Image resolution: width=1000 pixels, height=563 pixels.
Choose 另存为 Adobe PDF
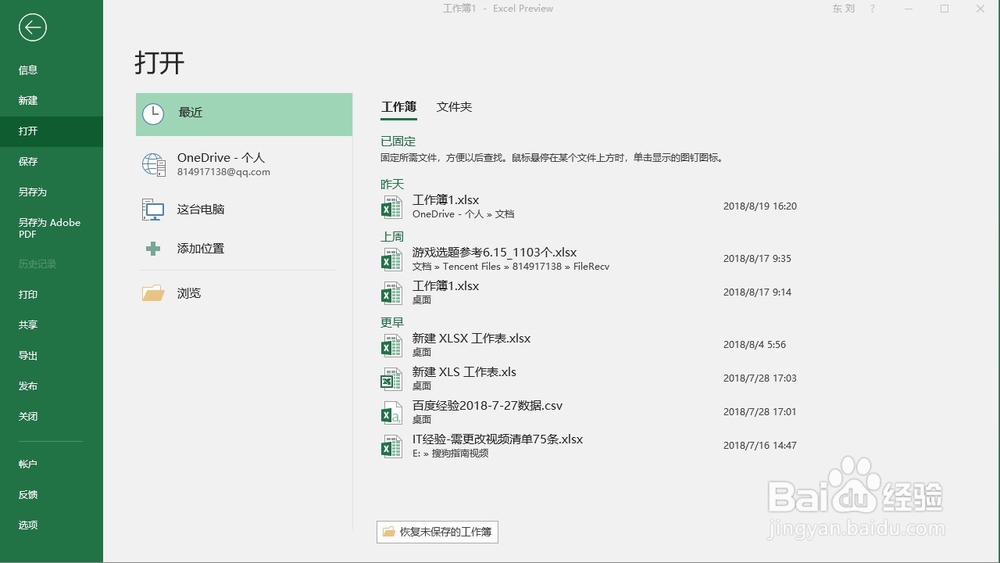[x=49, y=228]
